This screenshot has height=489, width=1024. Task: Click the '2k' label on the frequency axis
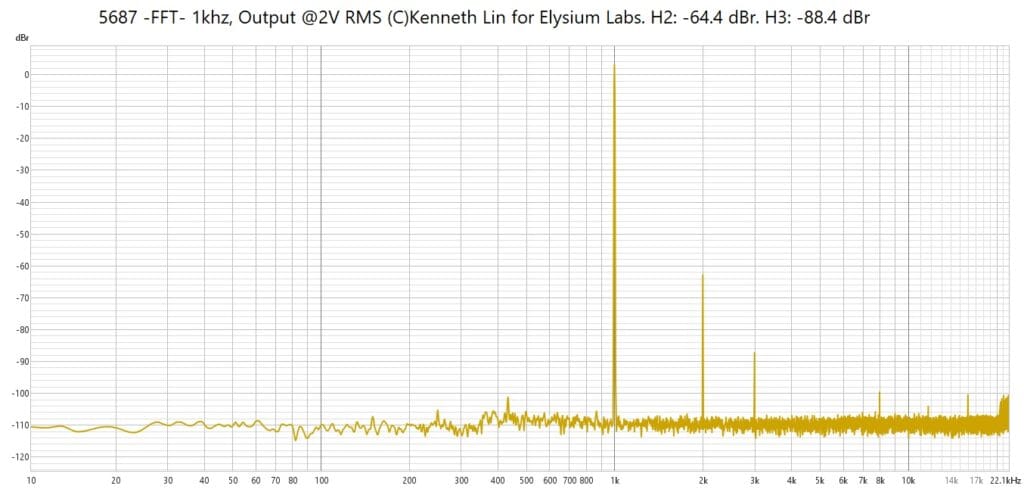pos(703,481)
